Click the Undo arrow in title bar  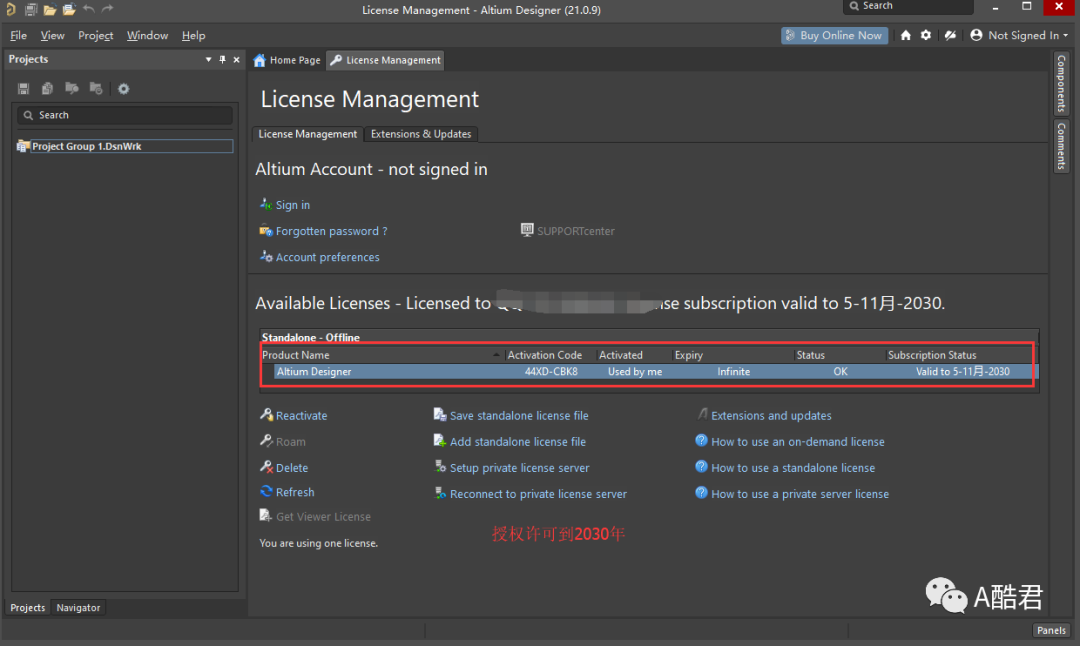pos(88,10)
